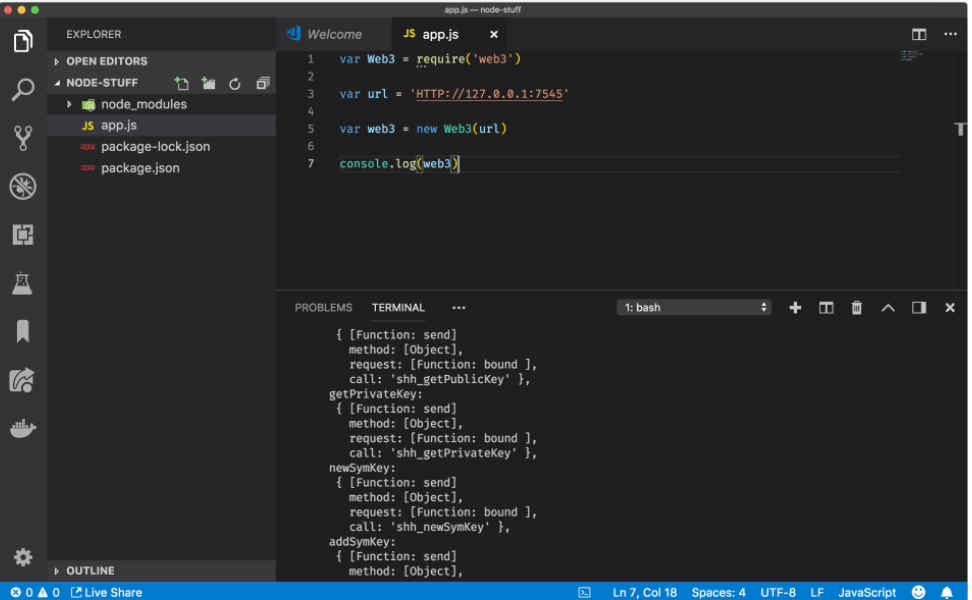Viewport: 972px width, 600px height.
Task: Switch to the PROBLEMS panel tab
Action: pyautogui.click(x=323, y=307)
